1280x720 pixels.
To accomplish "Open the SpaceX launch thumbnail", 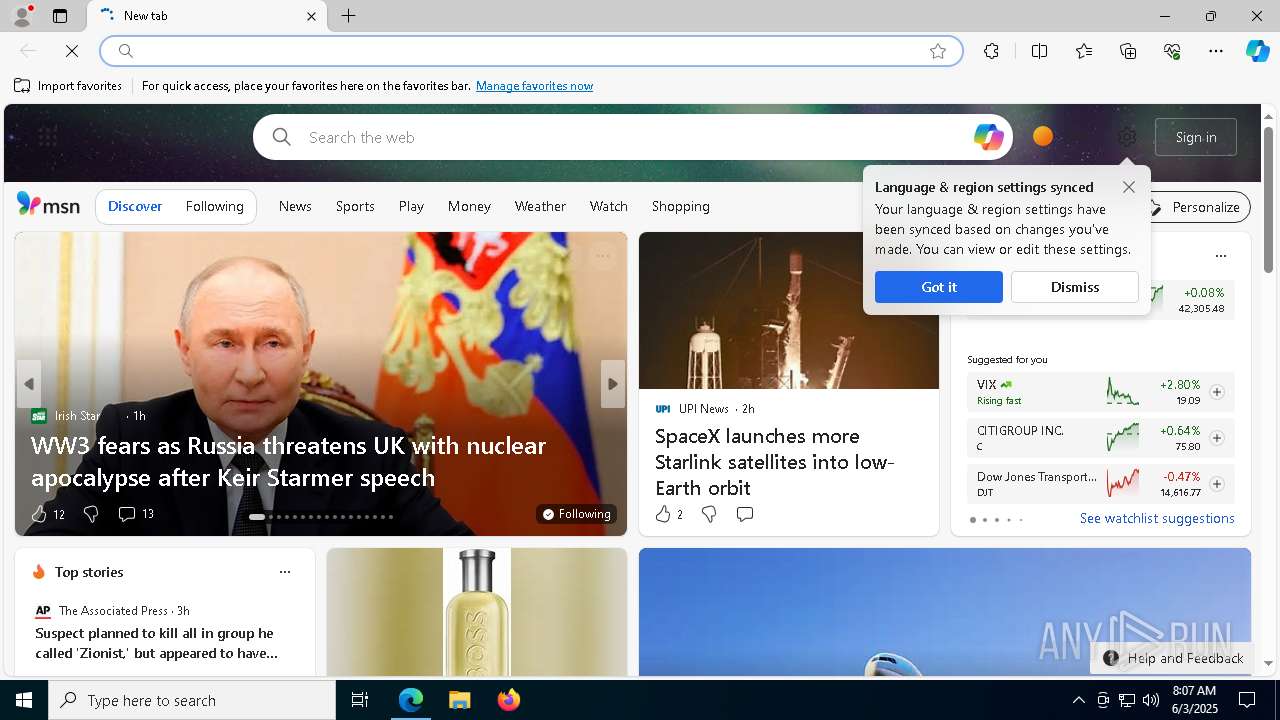I will (x=789, y=310).
